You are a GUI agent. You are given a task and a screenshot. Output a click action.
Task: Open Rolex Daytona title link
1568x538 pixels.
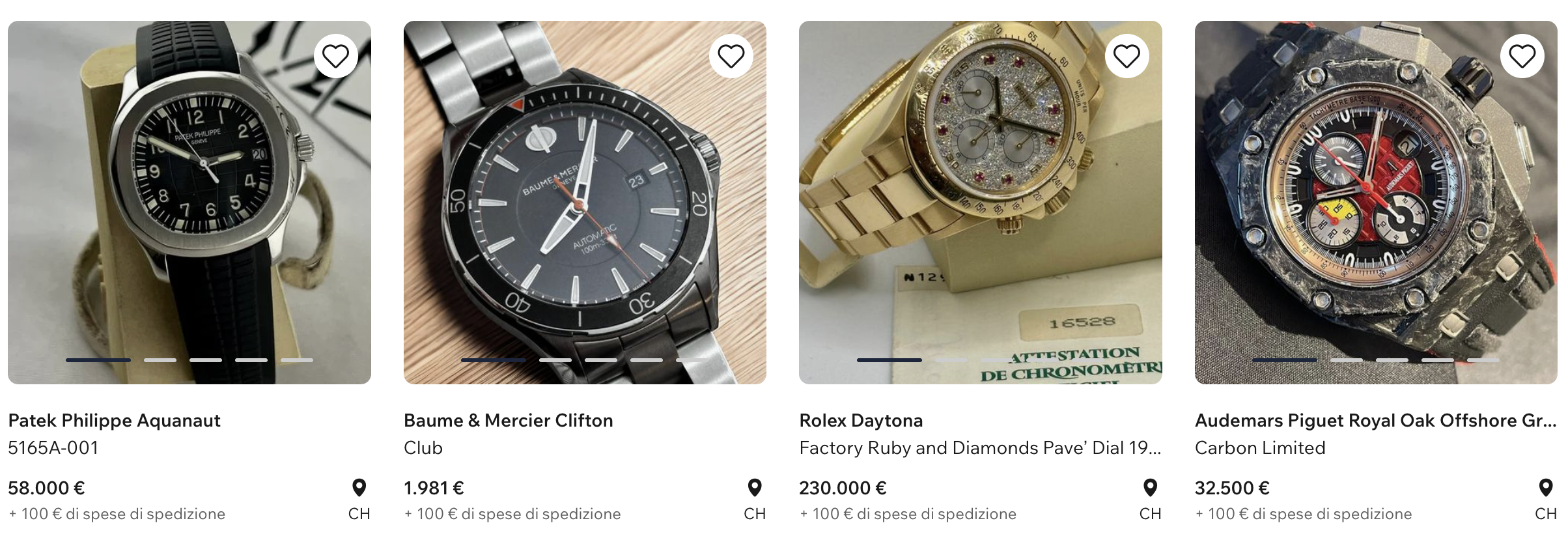click(860, 421)
